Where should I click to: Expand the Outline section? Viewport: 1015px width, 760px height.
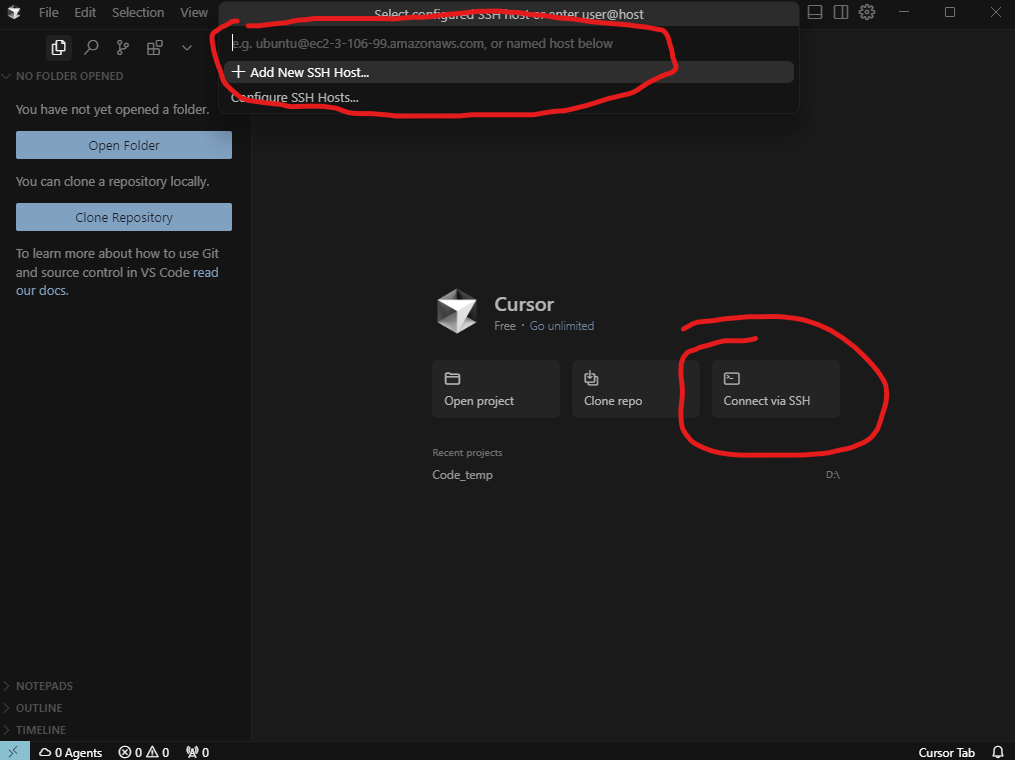click(39, 708)
